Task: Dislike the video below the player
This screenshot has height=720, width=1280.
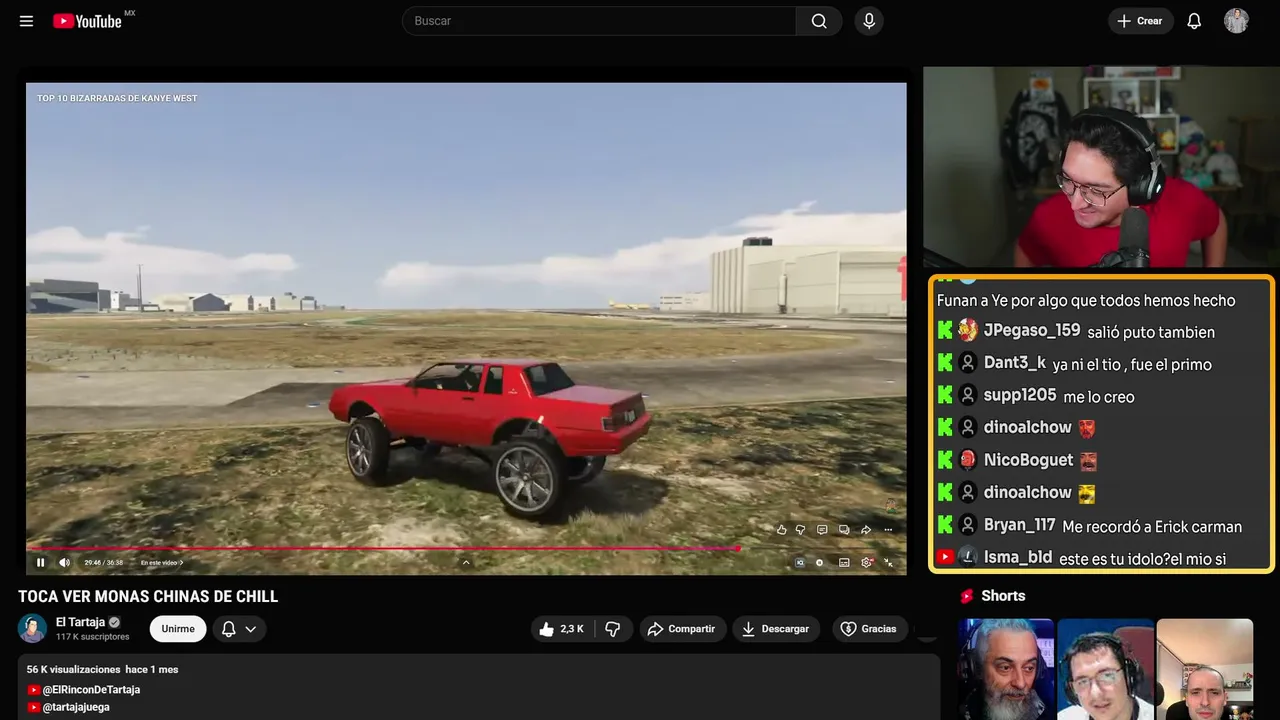Action: [x=613, y=629]
